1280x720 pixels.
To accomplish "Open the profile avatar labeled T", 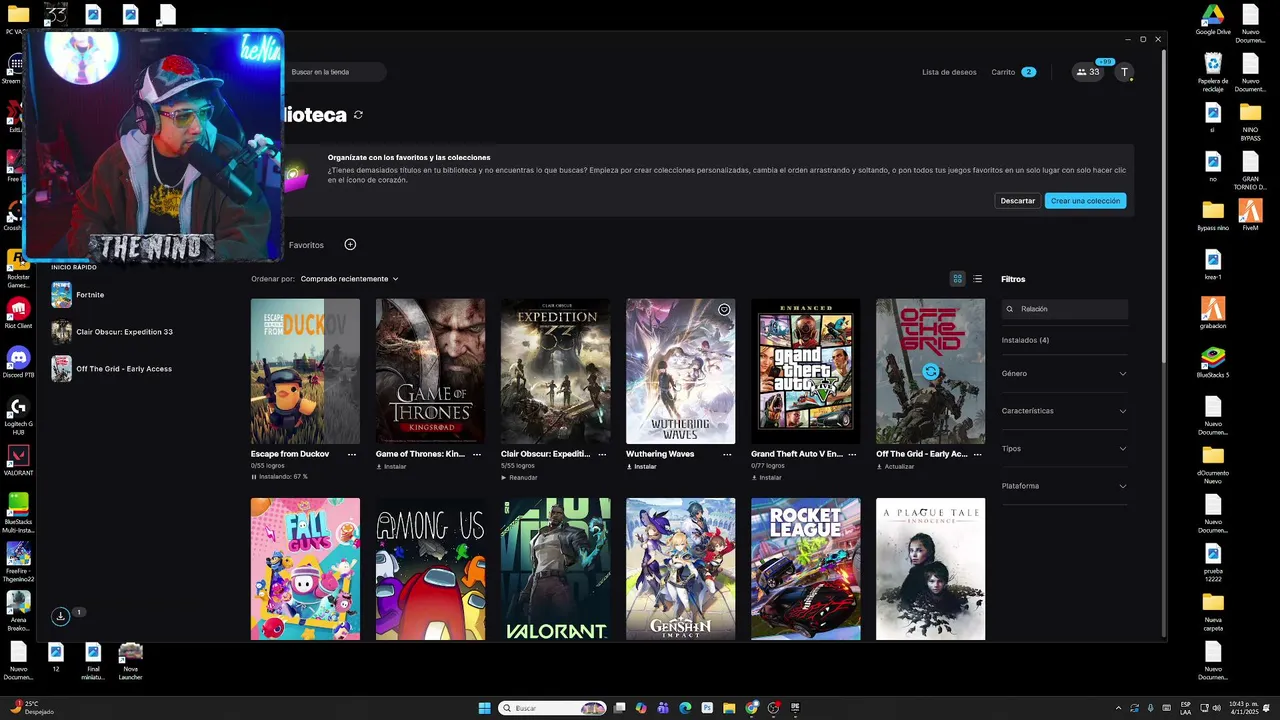I will click(x=1125, y=72).
